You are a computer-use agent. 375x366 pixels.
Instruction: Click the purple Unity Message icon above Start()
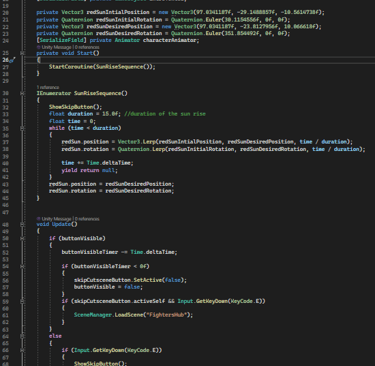(38, 47)
